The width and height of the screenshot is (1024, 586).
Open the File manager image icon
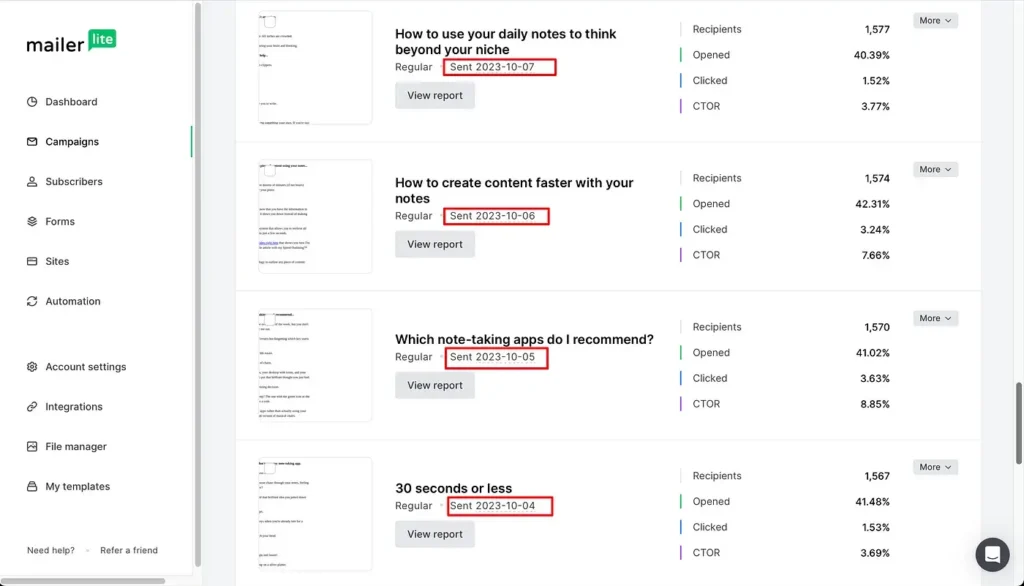32,446
